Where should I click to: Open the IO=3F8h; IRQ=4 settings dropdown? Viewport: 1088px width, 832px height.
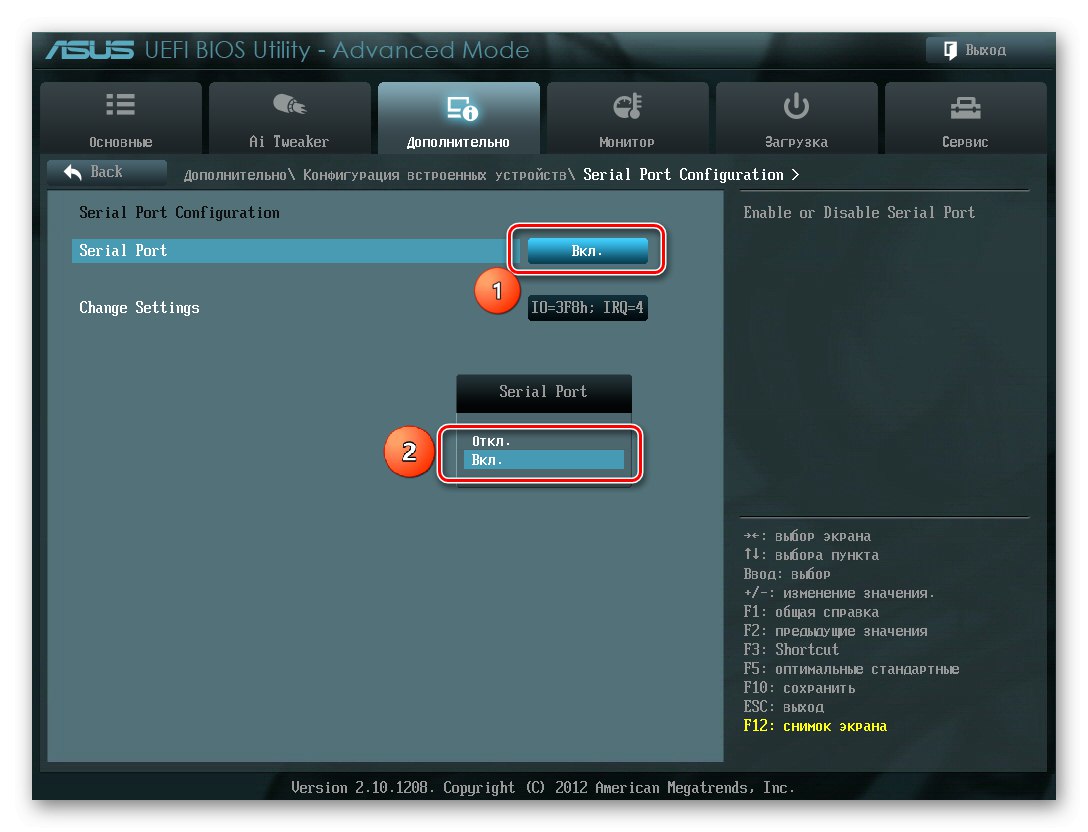coord(588,307)
